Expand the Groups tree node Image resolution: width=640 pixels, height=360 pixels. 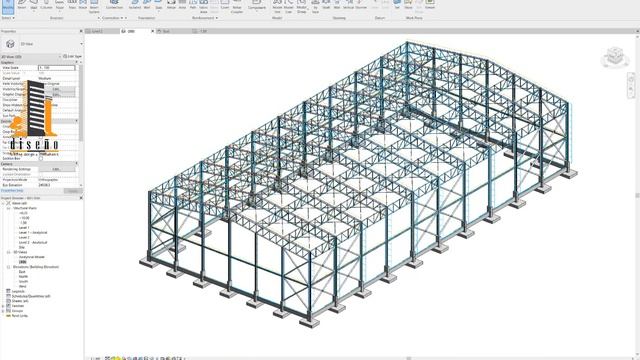3,311
